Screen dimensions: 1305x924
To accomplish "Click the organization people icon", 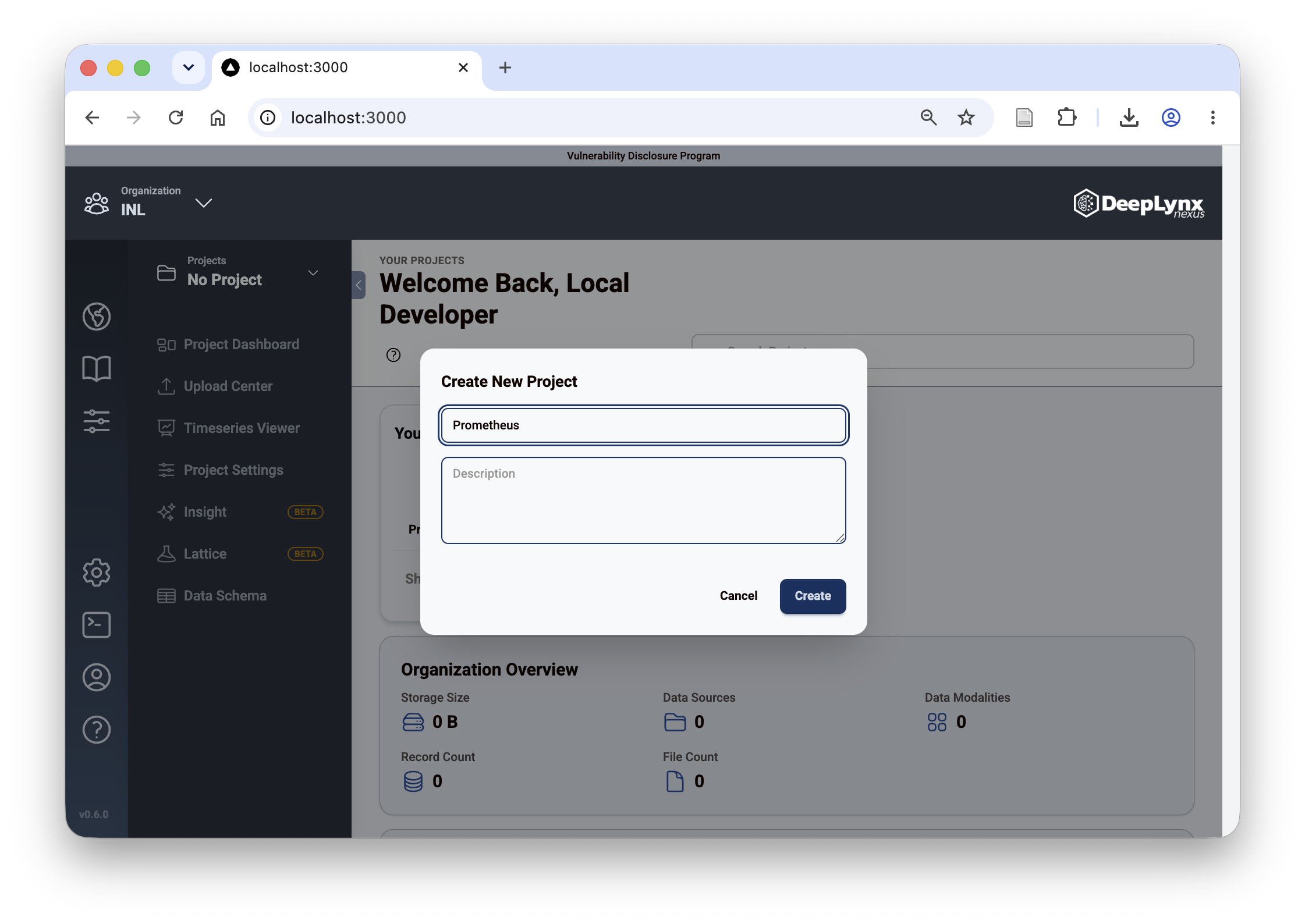I will 97,204.
